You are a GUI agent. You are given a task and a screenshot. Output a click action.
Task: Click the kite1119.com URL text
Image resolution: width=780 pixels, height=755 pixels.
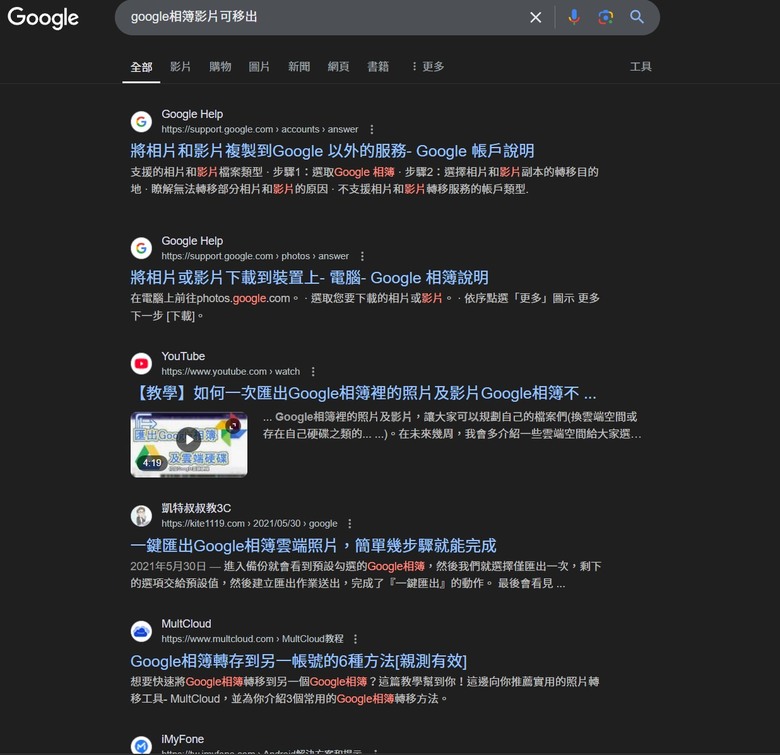point(249,524)
